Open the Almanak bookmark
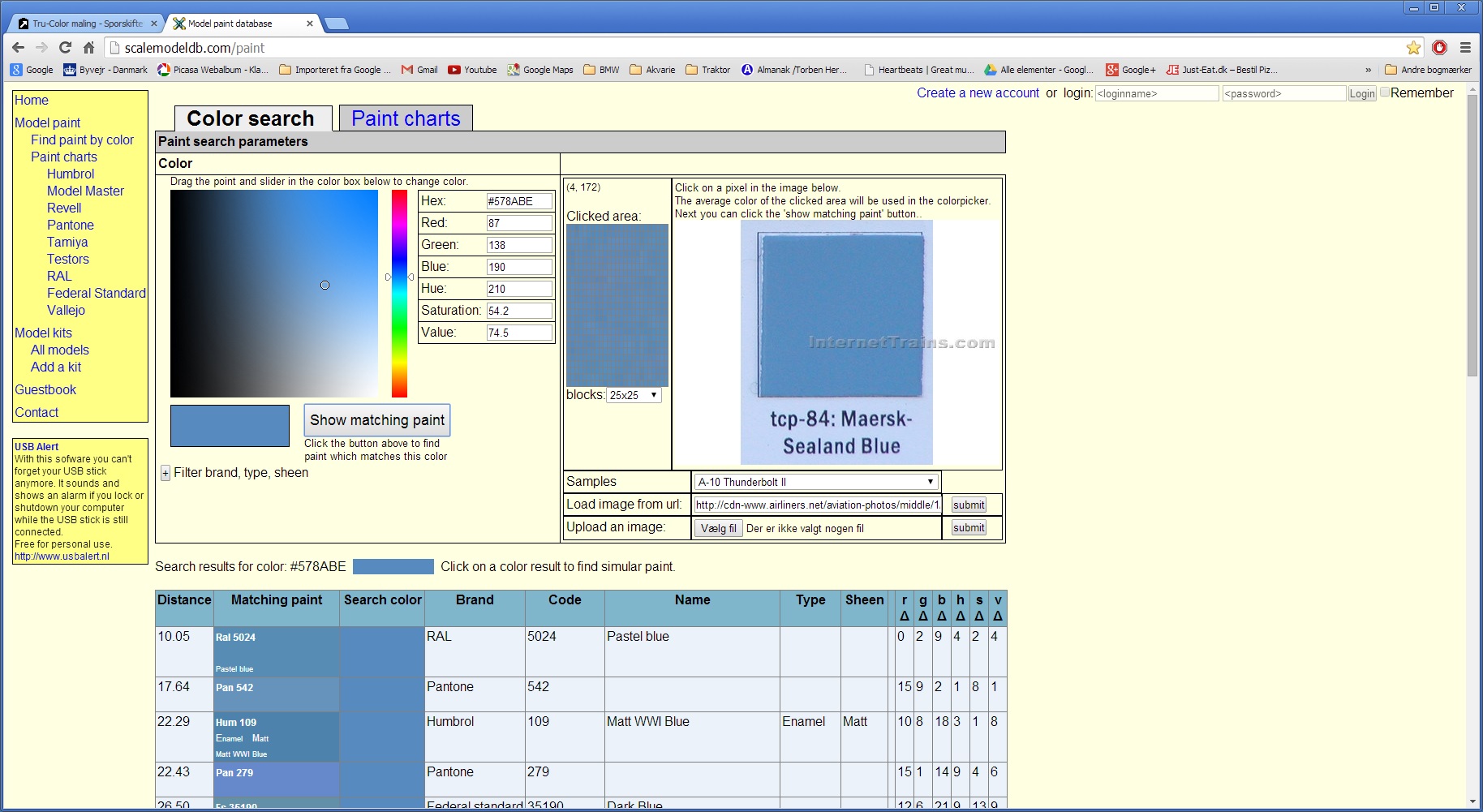1483x812 pixels. (794, 70)
